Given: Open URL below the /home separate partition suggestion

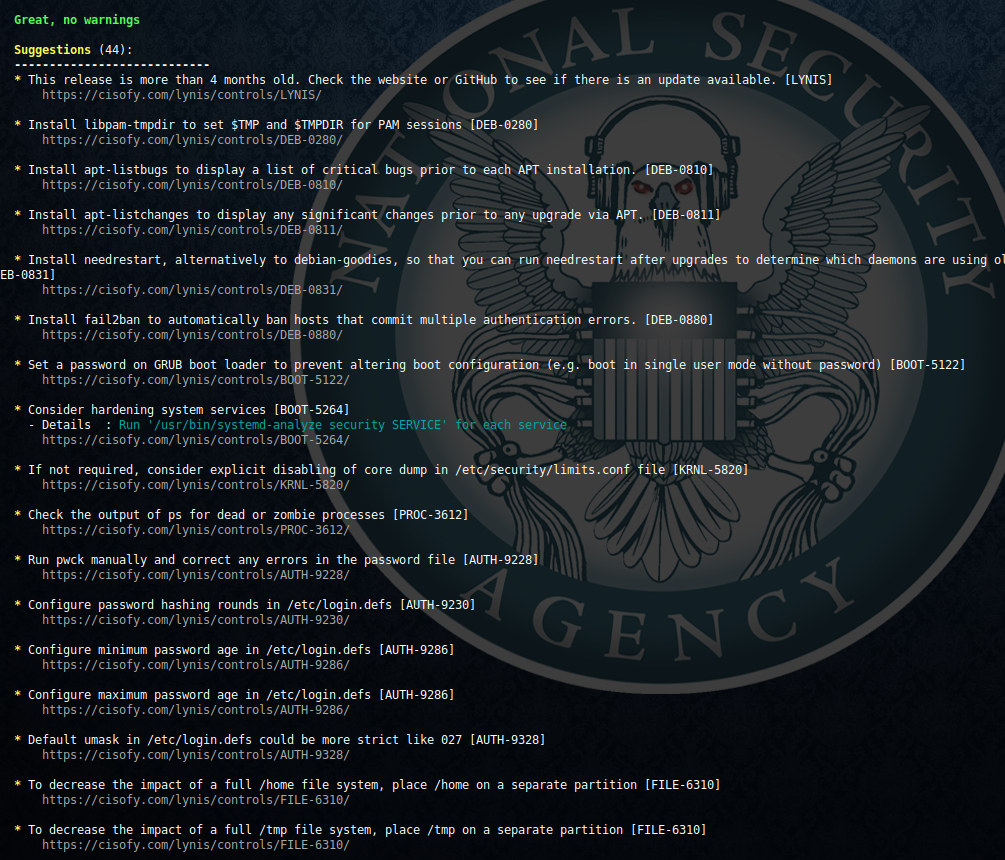Looking at the screenshot, I should 195,800.
